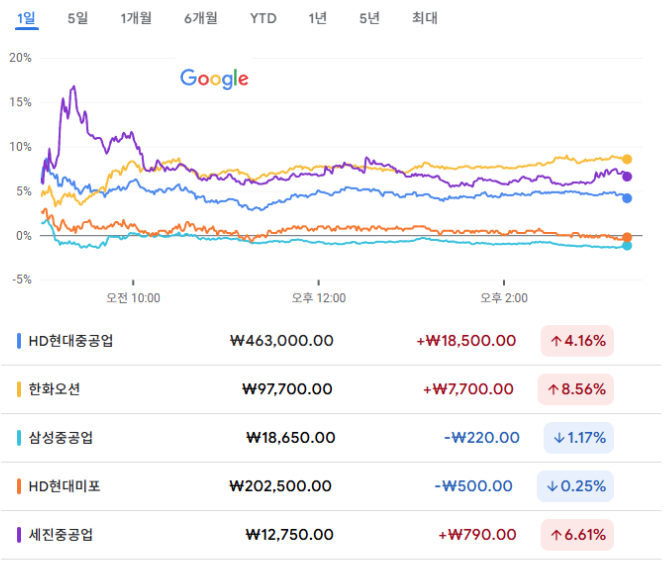The height and width of the screenshot is (568, 669).
Task: Click the 오전 10:00 time axis label
Action: 133,298
